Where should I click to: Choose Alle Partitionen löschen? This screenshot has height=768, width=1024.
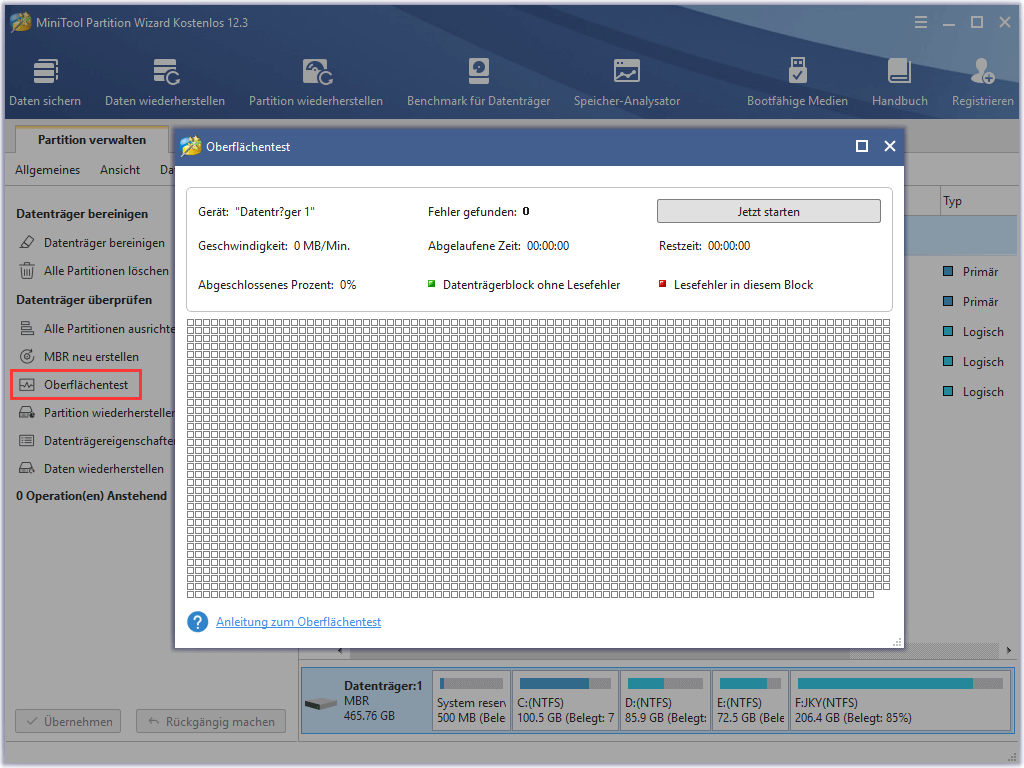(x=94, y=271)
